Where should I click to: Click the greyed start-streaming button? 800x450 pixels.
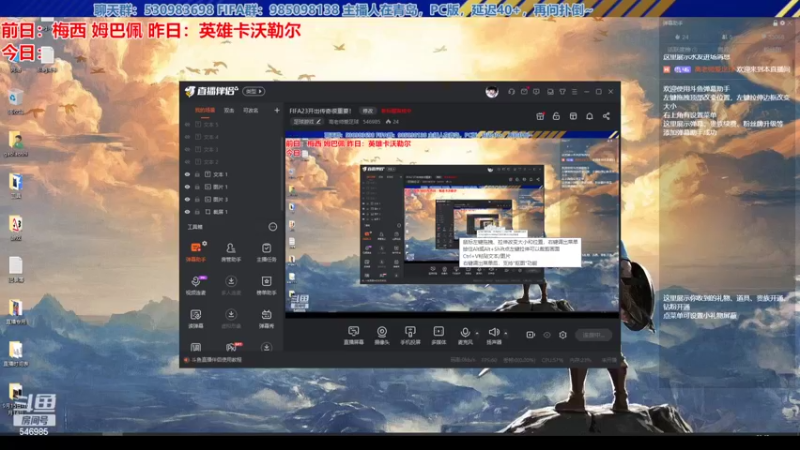coord(593,335)
